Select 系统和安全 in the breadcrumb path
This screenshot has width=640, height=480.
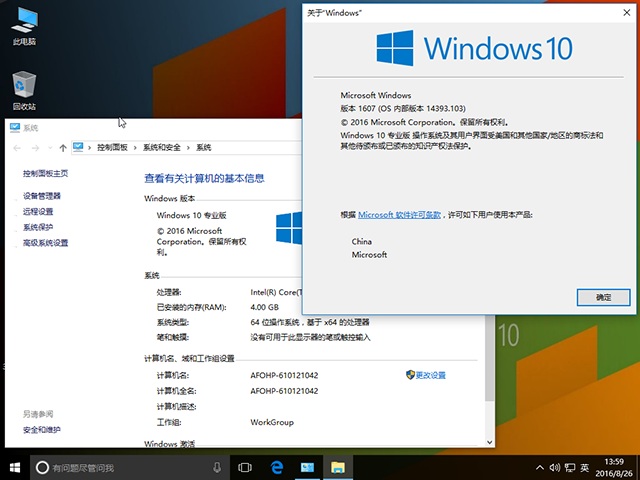163,148
